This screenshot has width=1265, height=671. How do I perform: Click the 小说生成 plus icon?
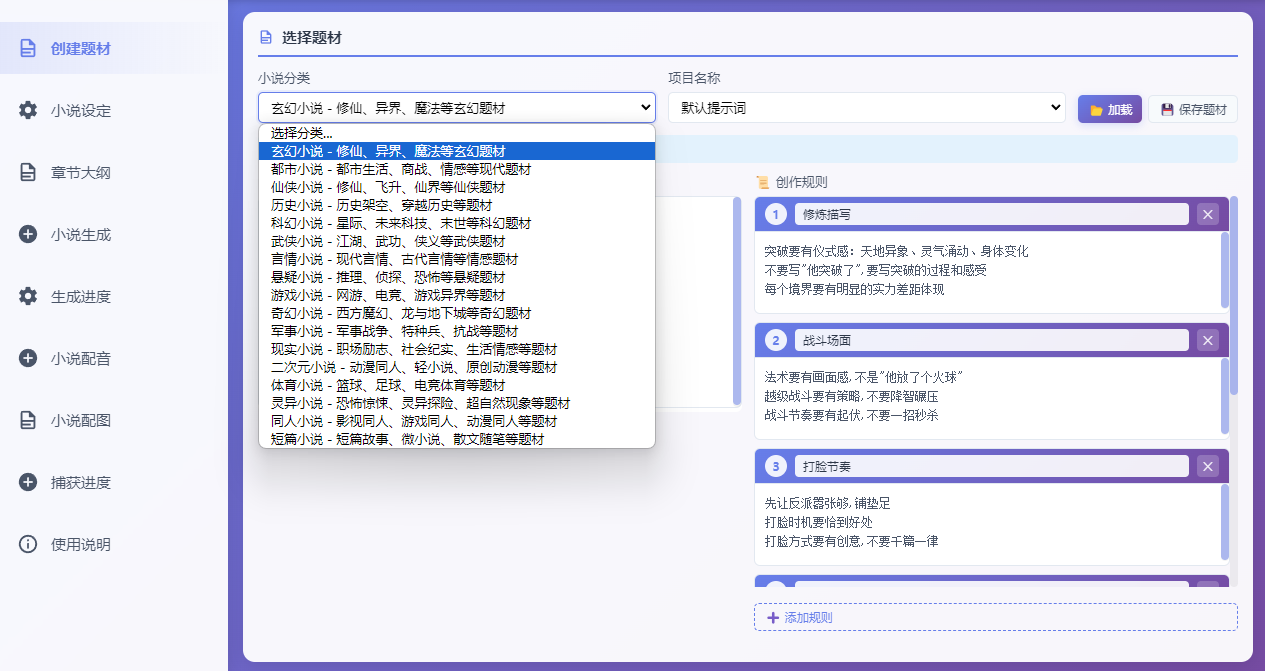tap(28, 234)
